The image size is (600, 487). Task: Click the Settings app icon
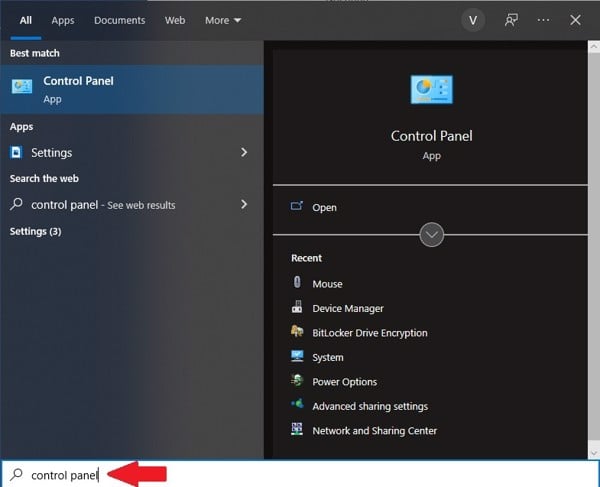(16, 152)
